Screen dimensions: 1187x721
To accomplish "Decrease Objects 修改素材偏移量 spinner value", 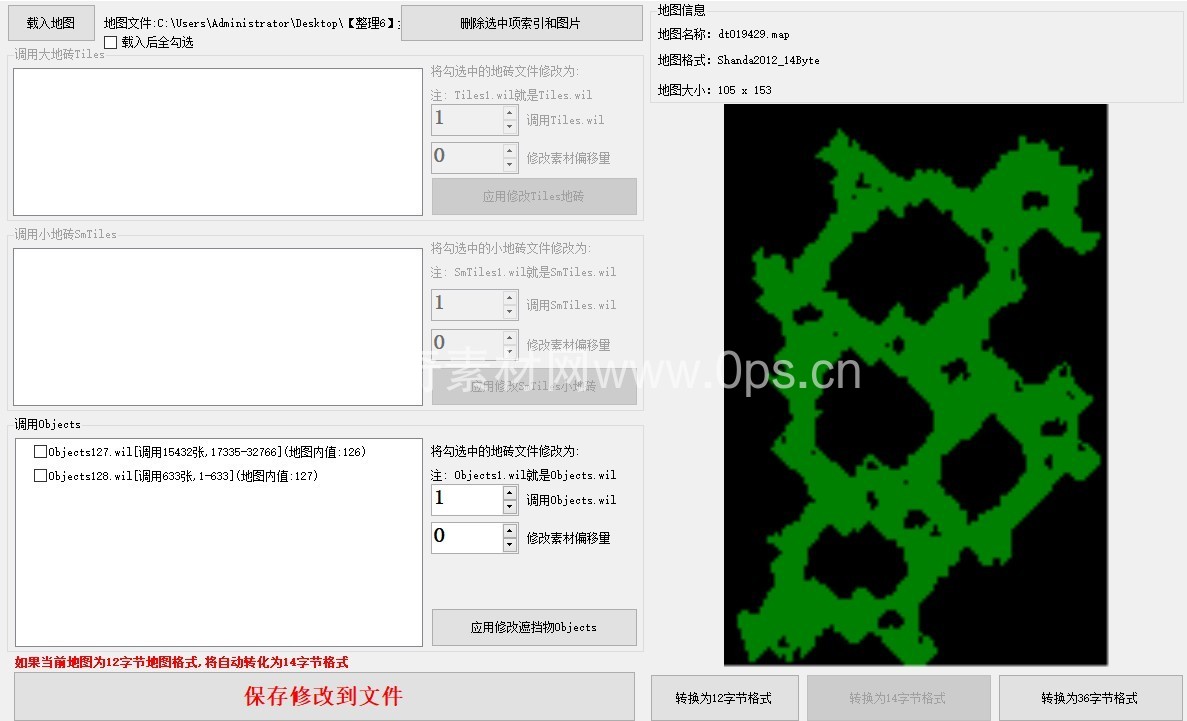I will [x=510, y=545].
